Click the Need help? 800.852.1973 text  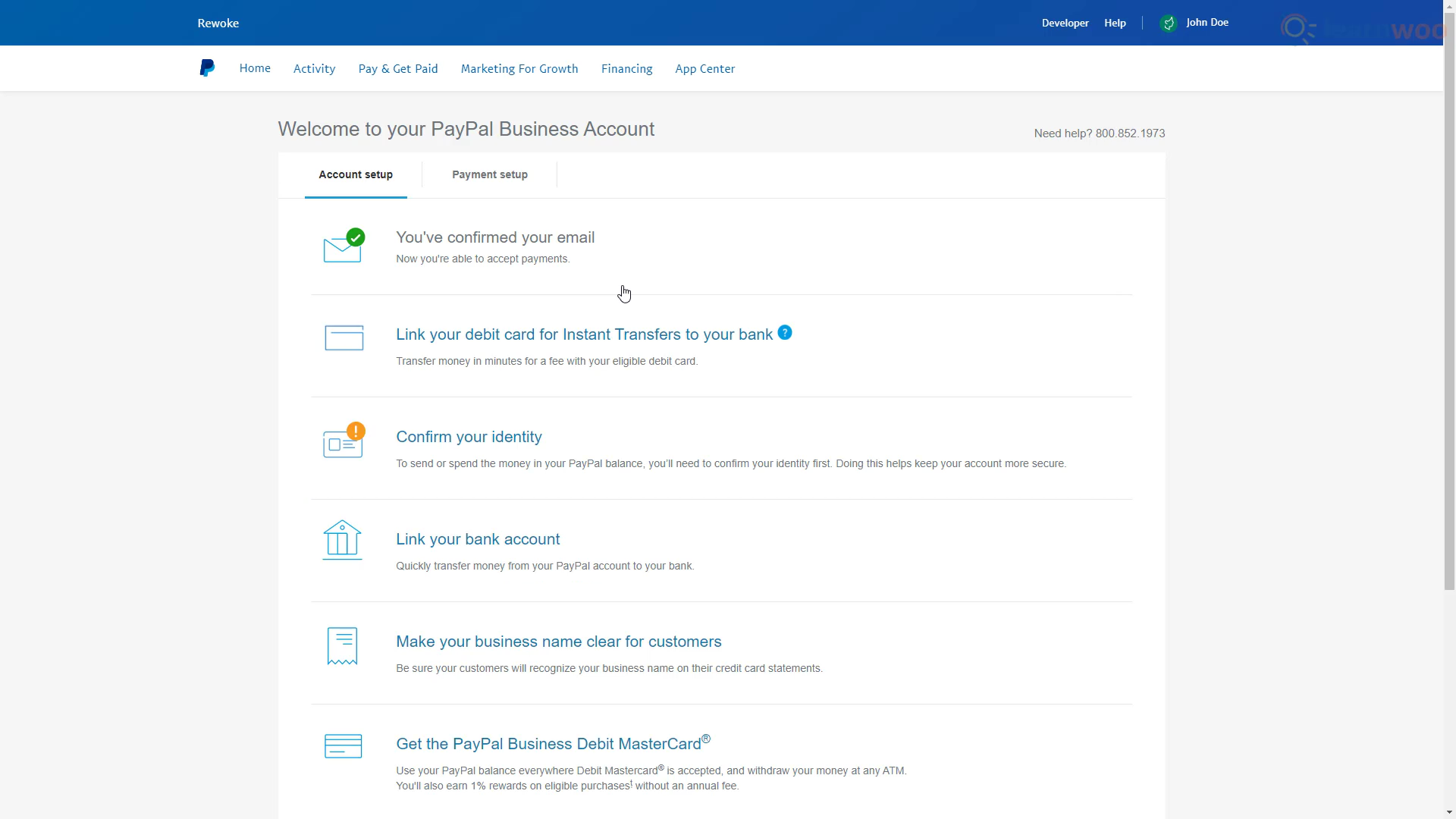click(x=1100, y=133)
